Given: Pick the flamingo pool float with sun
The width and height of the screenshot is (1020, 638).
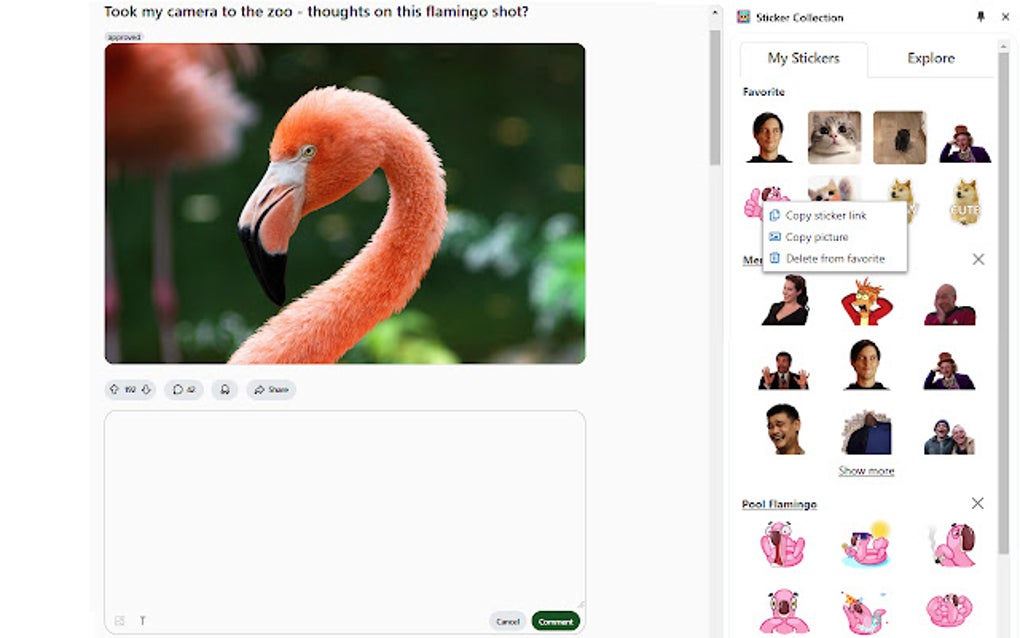Looking at the screenshot, I should [x=866, y=544].
